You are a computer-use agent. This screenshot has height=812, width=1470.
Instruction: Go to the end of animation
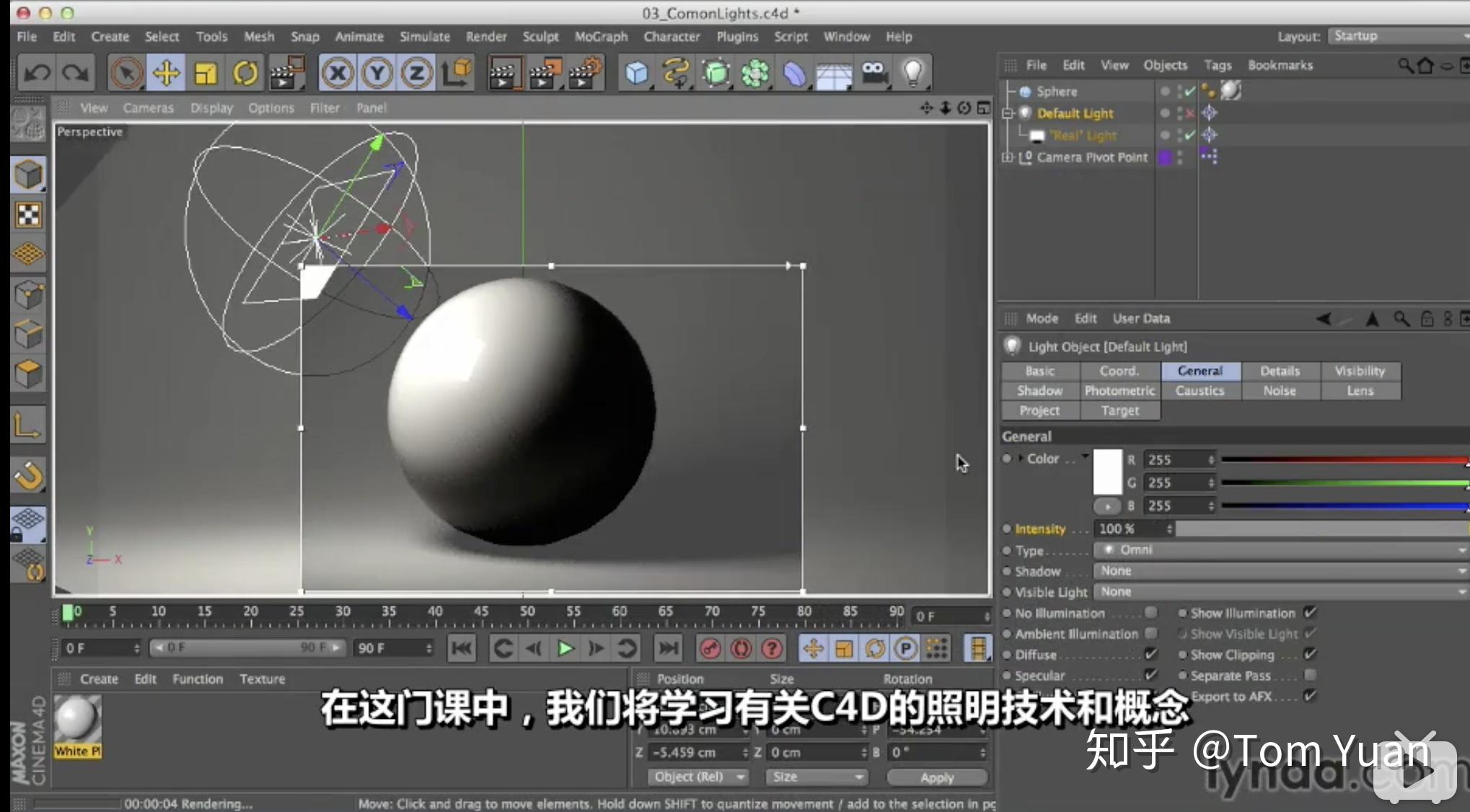pos(668,648)
